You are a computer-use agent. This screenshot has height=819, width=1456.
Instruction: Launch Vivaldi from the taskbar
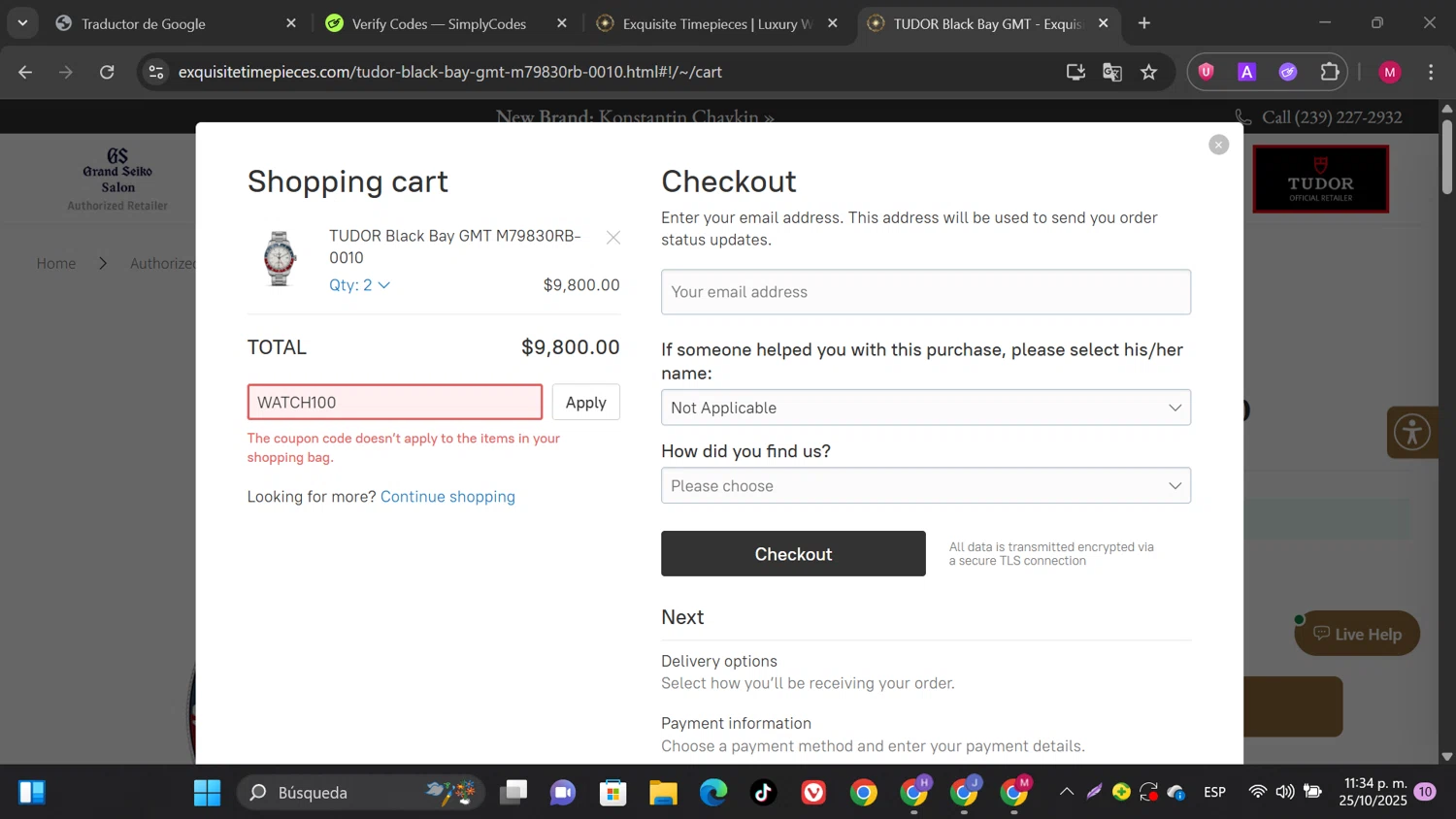pyautogui.click(x=813, y=793)
